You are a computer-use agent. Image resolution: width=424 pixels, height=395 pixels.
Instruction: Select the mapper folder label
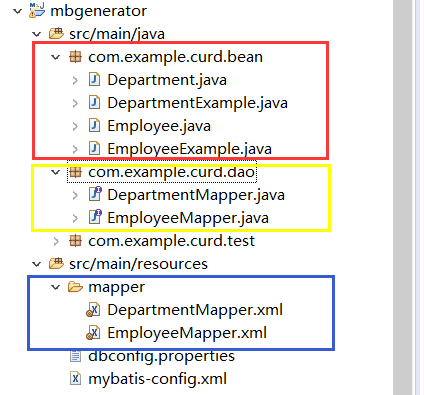tap(117, 287)
